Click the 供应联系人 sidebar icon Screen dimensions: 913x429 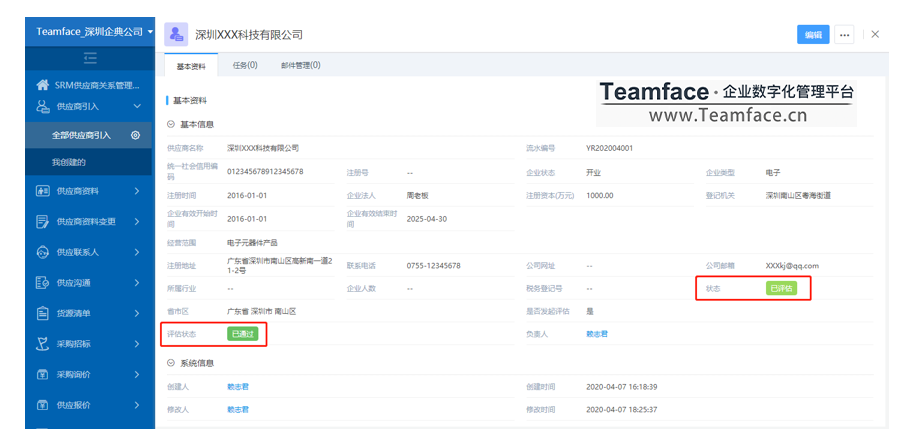click(x=43, y=252)
